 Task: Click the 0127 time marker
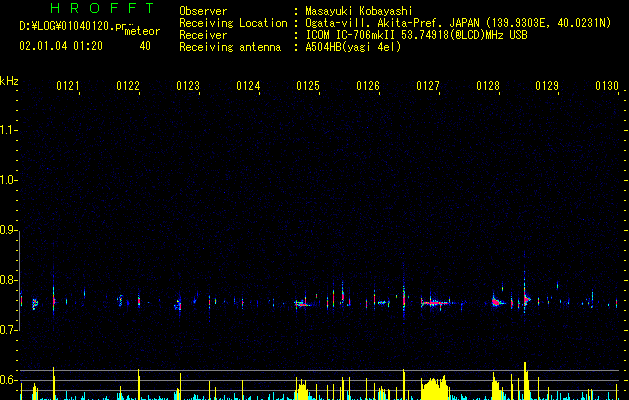428,86
